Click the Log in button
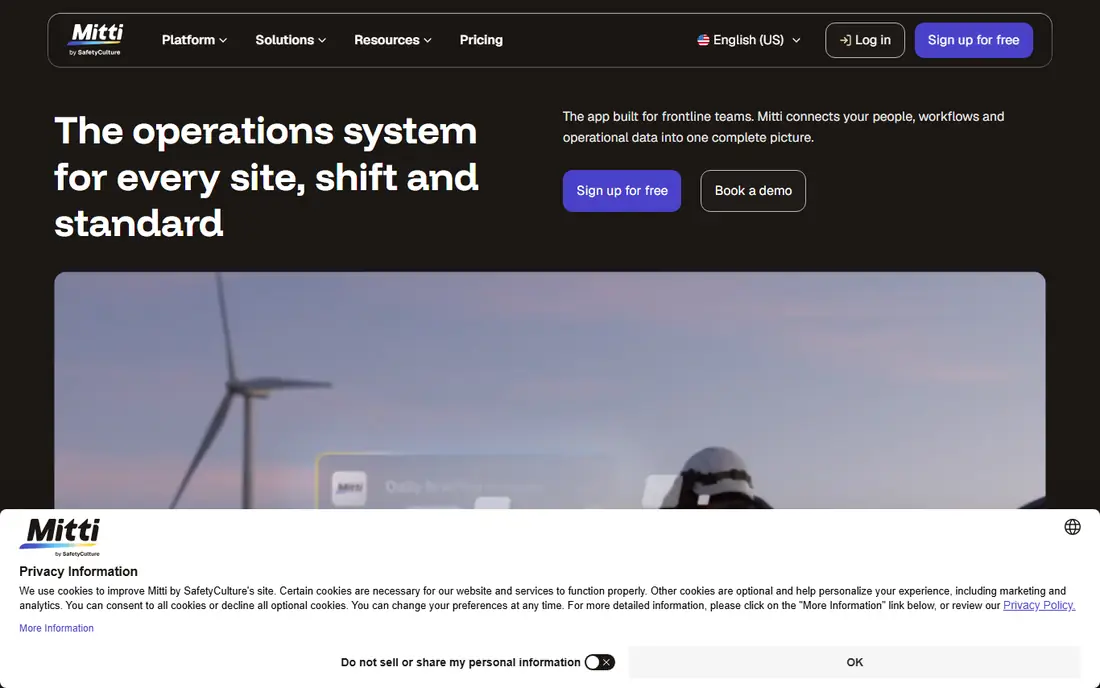The width and height of the screenshot is (1100, 688). pos(865,40)
